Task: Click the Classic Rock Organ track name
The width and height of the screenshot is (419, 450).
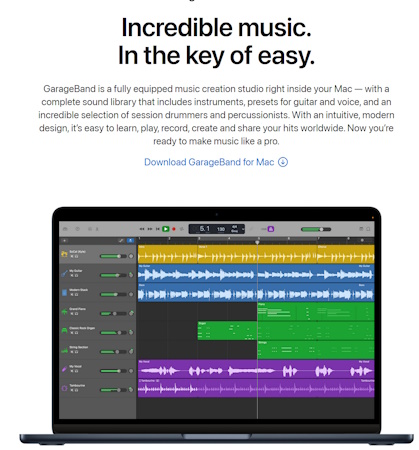Action: point(82,328)
